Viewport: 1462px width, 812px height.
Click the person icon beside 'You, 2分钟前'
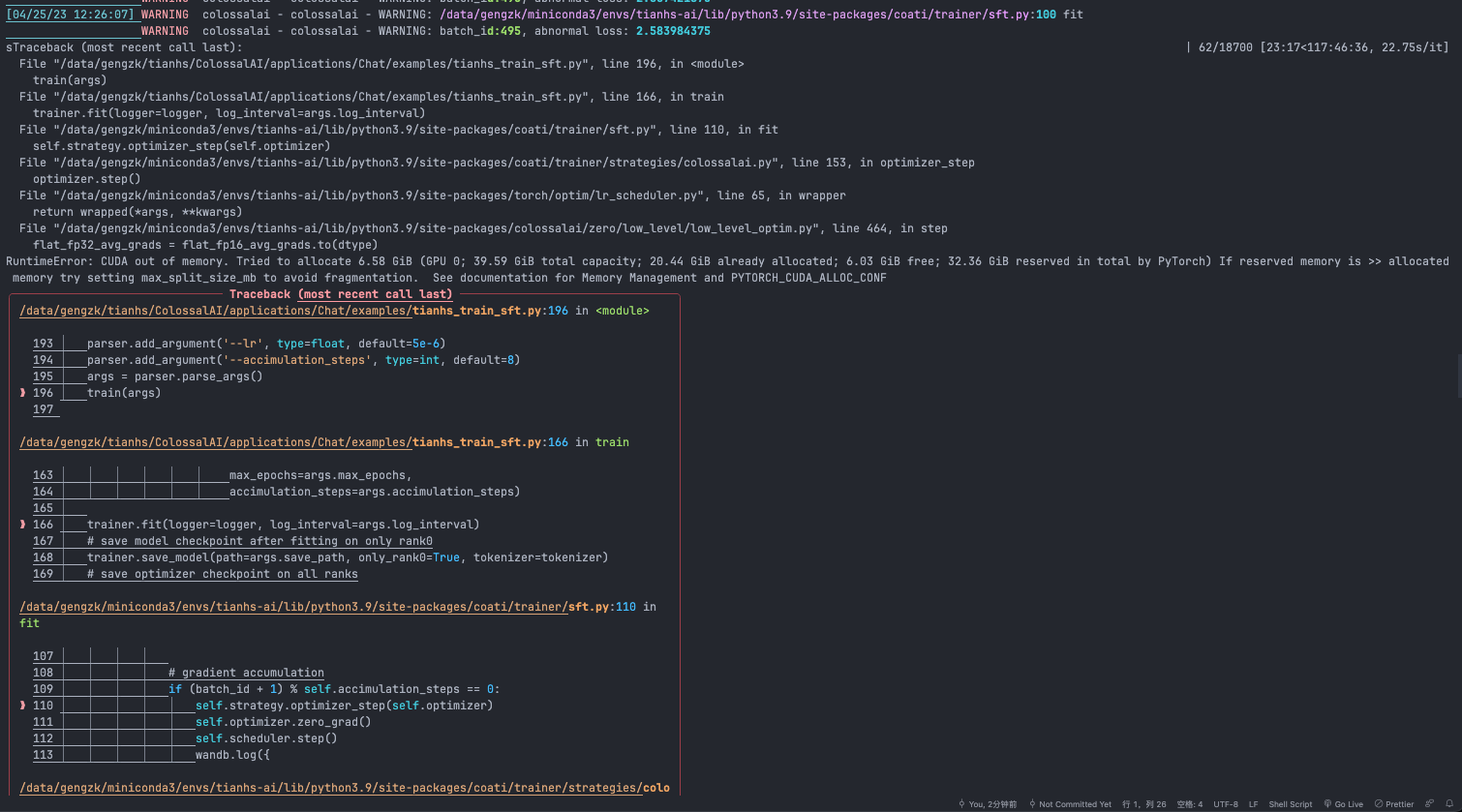[960, 803]
